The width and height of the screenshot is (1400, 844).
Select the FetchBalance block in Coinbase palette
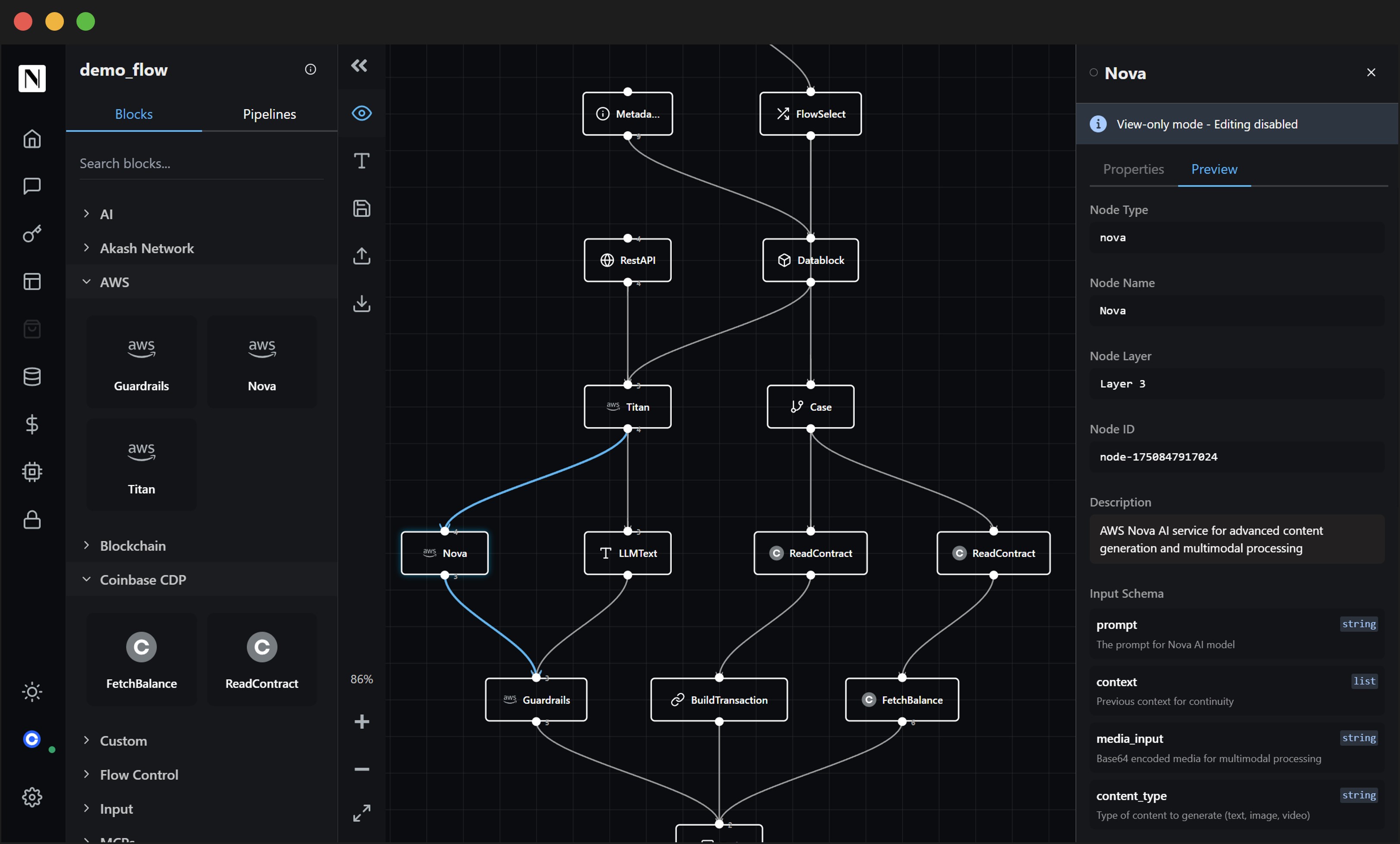[x=142, y=659]
